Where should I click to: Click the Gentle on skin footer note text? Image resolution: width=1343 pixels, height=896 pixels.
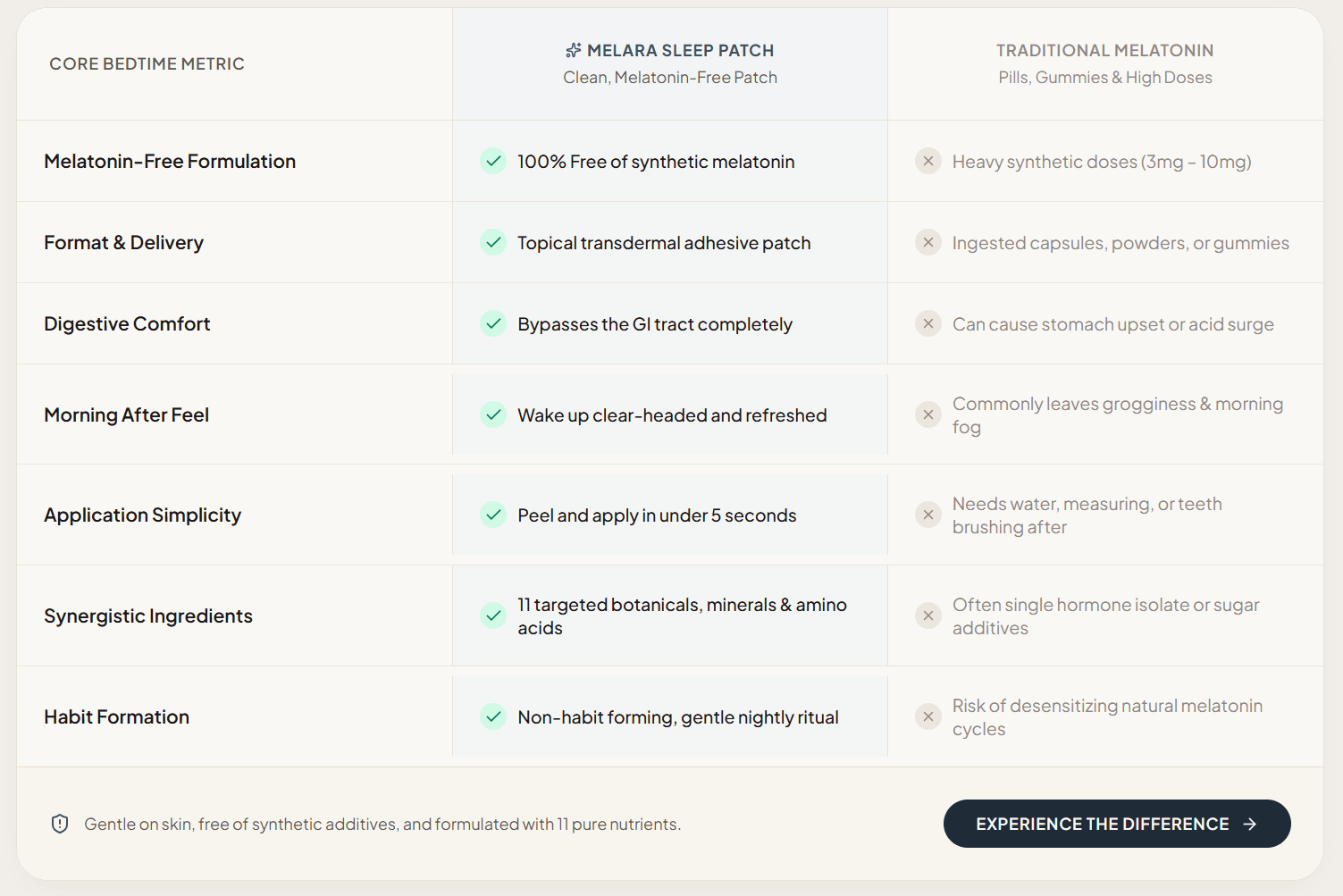tap(382, 824)
